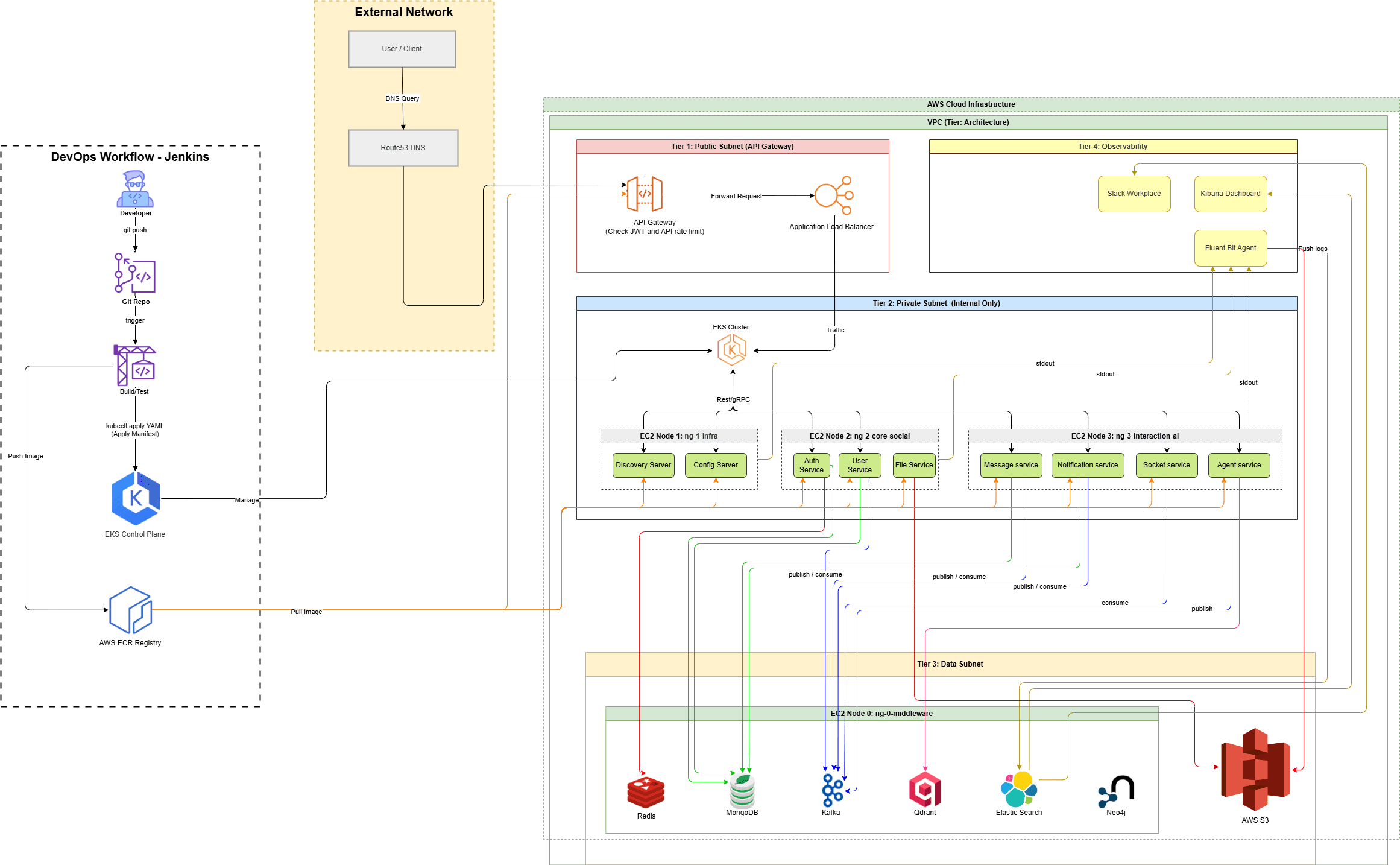Image resolution: width=1400 pixels, height=865 pixels.
Task: Click the MongoDB database icon
Action: (742, 790)
